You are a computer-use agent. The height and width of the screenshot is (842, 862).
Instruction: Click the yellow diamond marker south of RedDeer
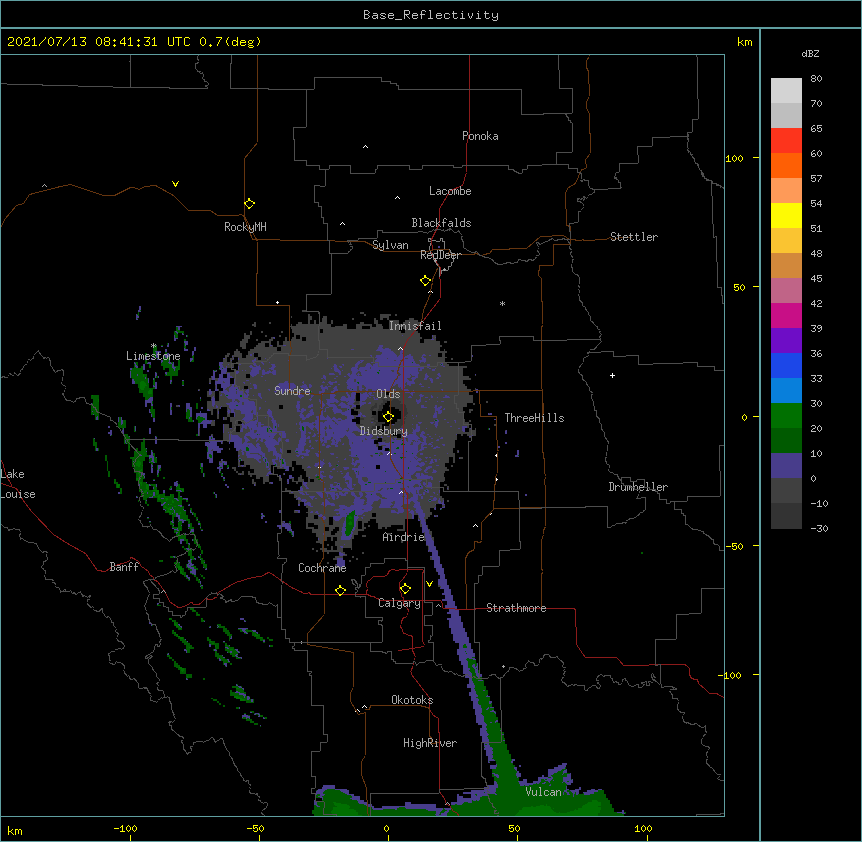pyautogui.click(x=425, y=281)
